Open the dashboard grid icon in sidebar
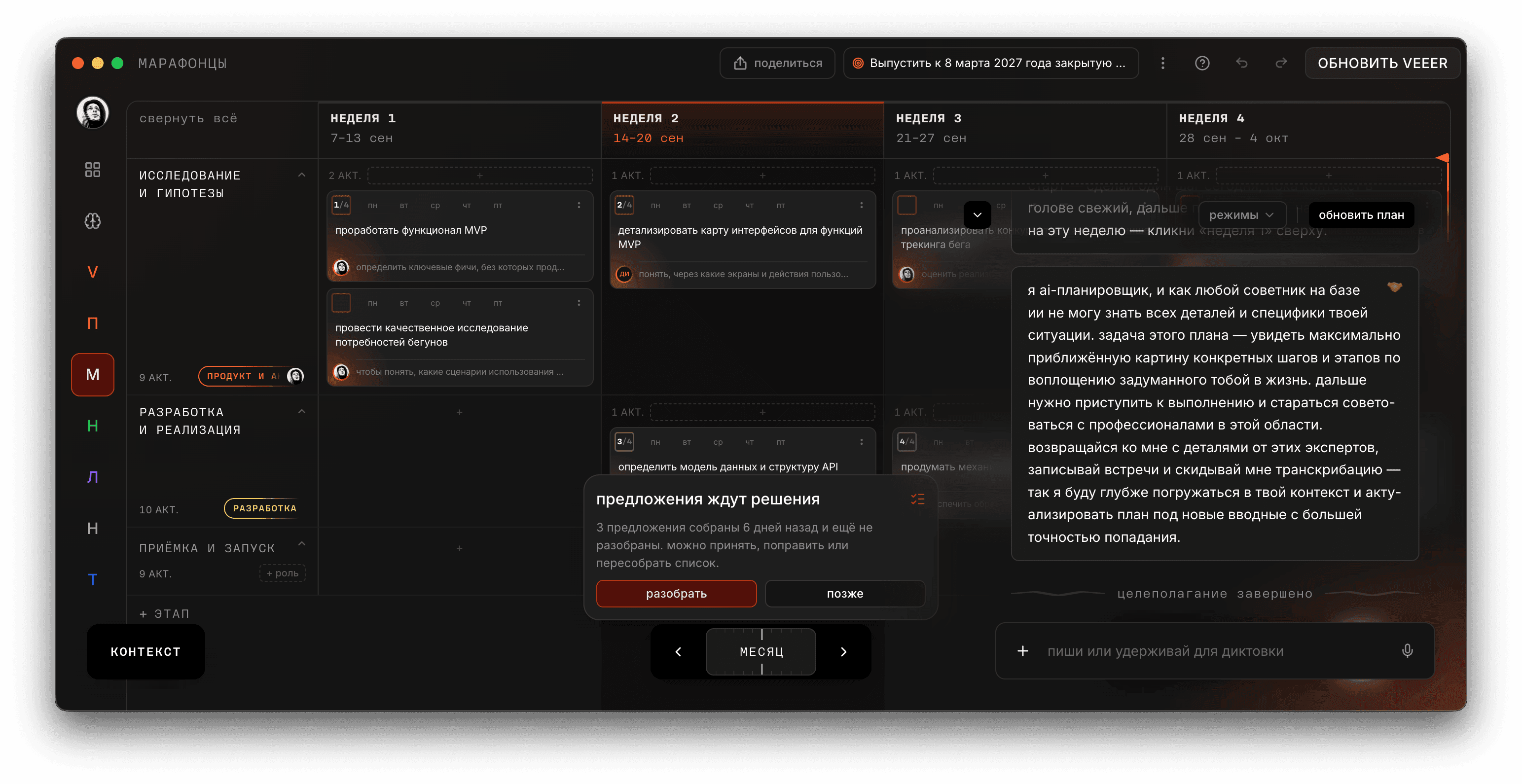 click(x=93, y=170)
